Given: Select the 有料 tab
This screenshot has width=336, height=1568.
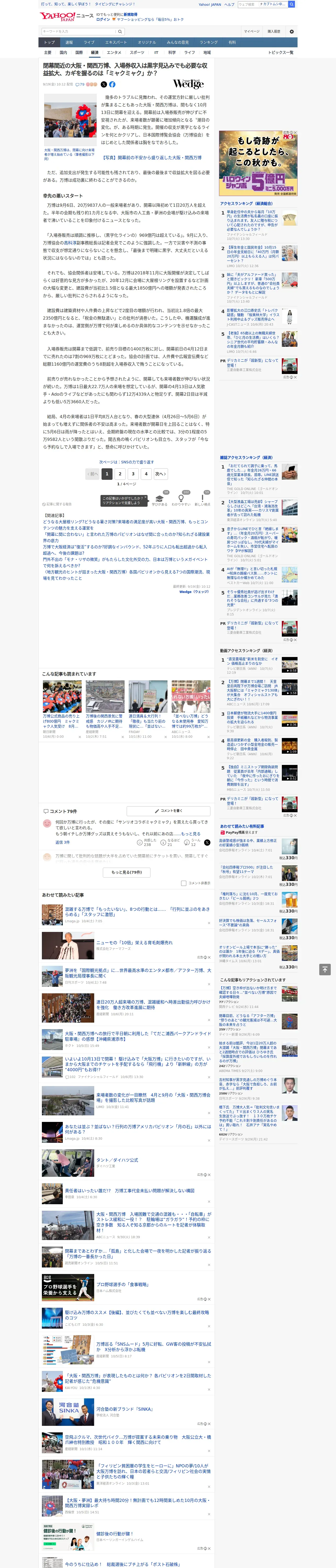Looking at the screenshot, I should (232, 43).
